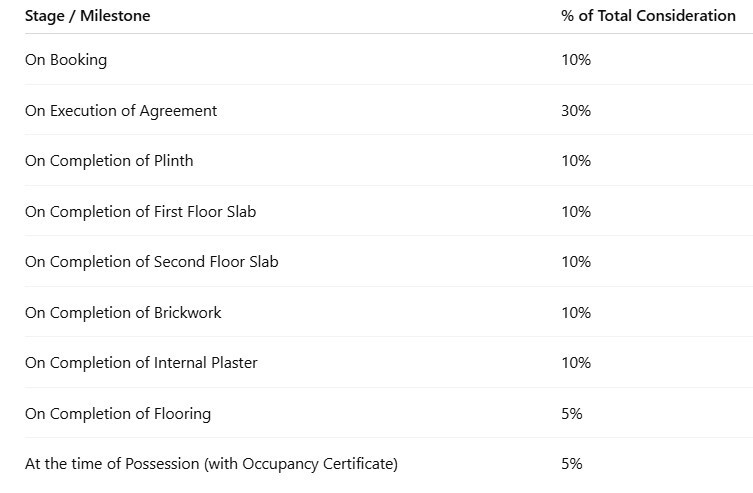This screenshot has width=753, height=493.
Task: Select the "On Booking" cell
Action: click(x=66, y=60)
